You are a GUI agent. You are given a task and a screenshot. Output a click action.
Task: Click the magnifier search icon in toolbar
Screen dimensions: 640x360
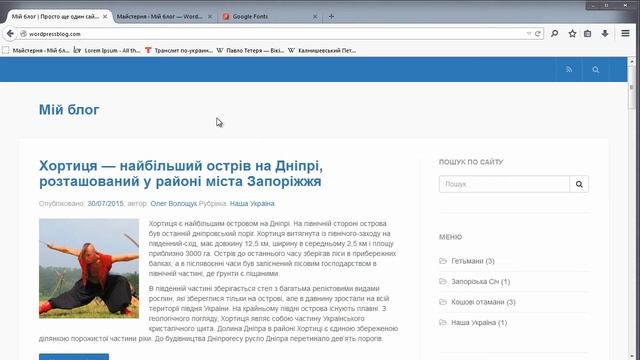pos(554,33)
